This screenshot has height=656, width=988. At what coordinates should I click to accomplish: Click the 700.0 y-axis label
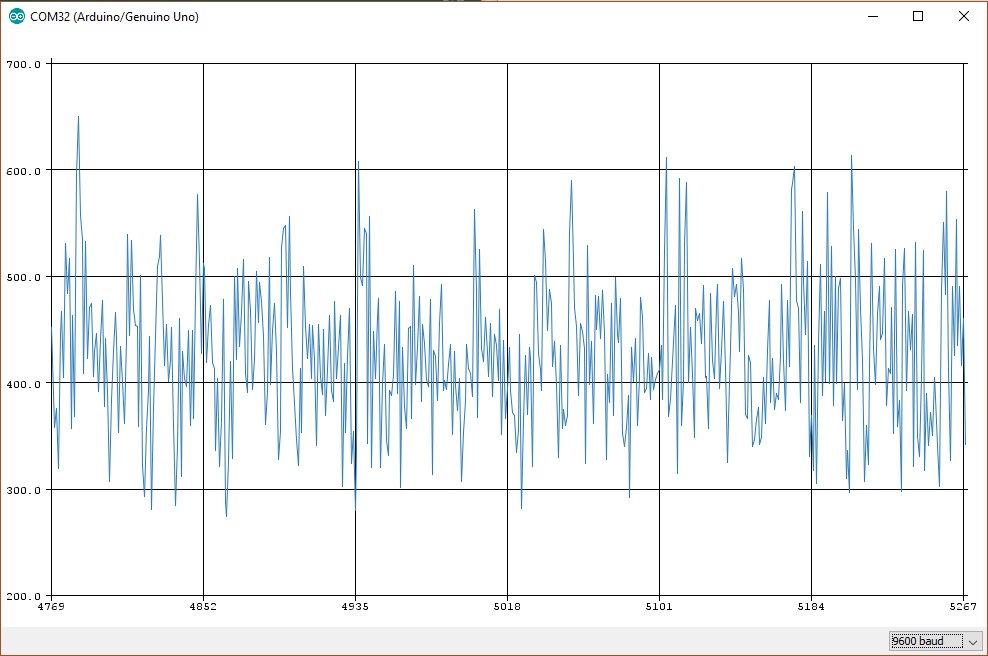(x=23, y=64)
